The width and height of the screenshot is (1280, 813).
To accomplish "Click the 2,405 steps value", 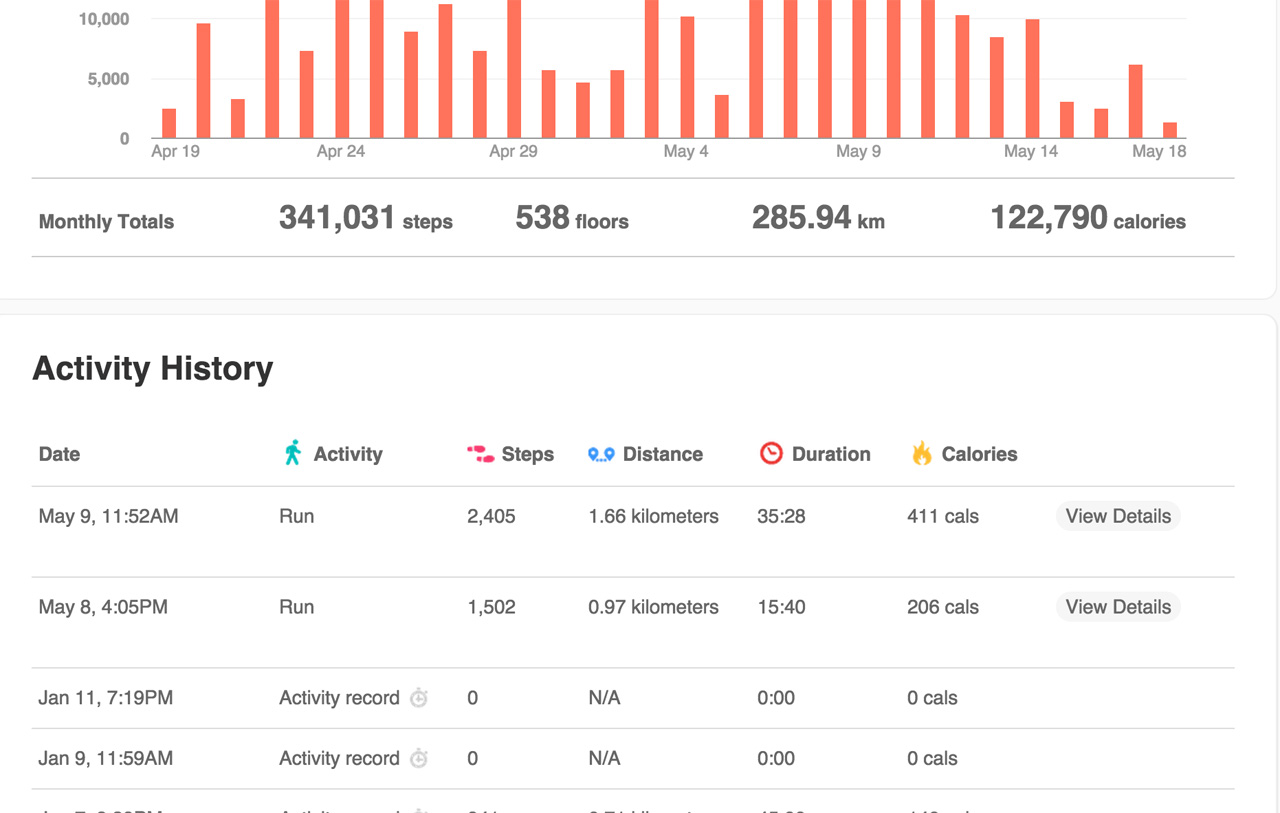I will (x=491, y=517).
